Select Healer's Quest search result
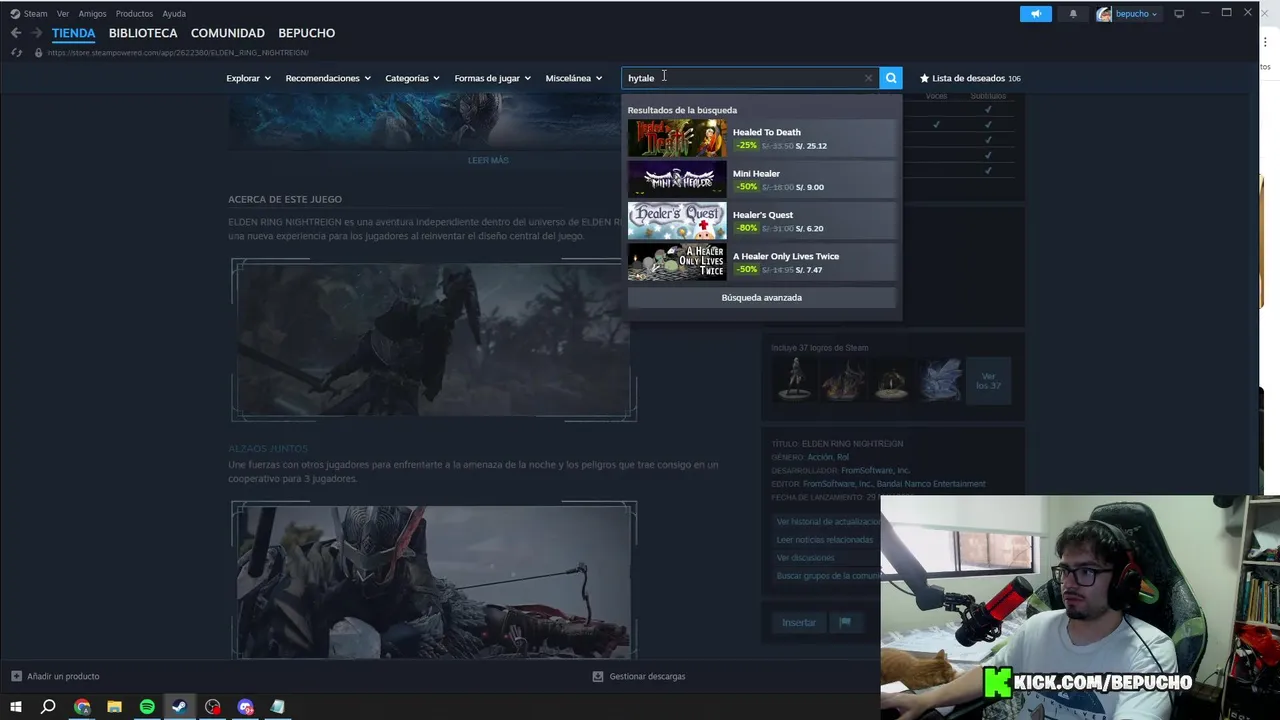 (761, 221)
